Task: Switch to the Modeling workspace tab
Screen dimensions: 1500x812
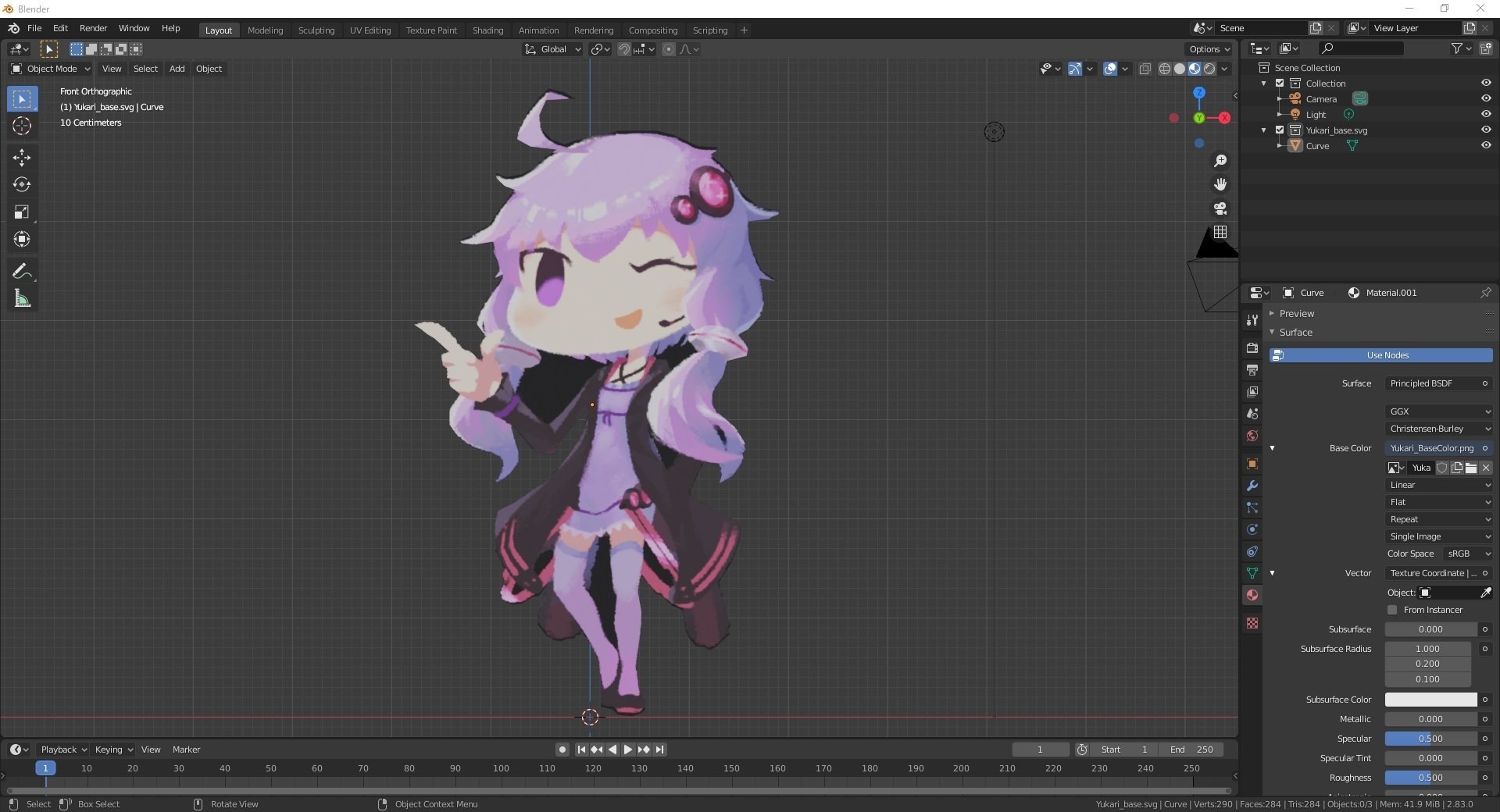Action: [265, 30]
